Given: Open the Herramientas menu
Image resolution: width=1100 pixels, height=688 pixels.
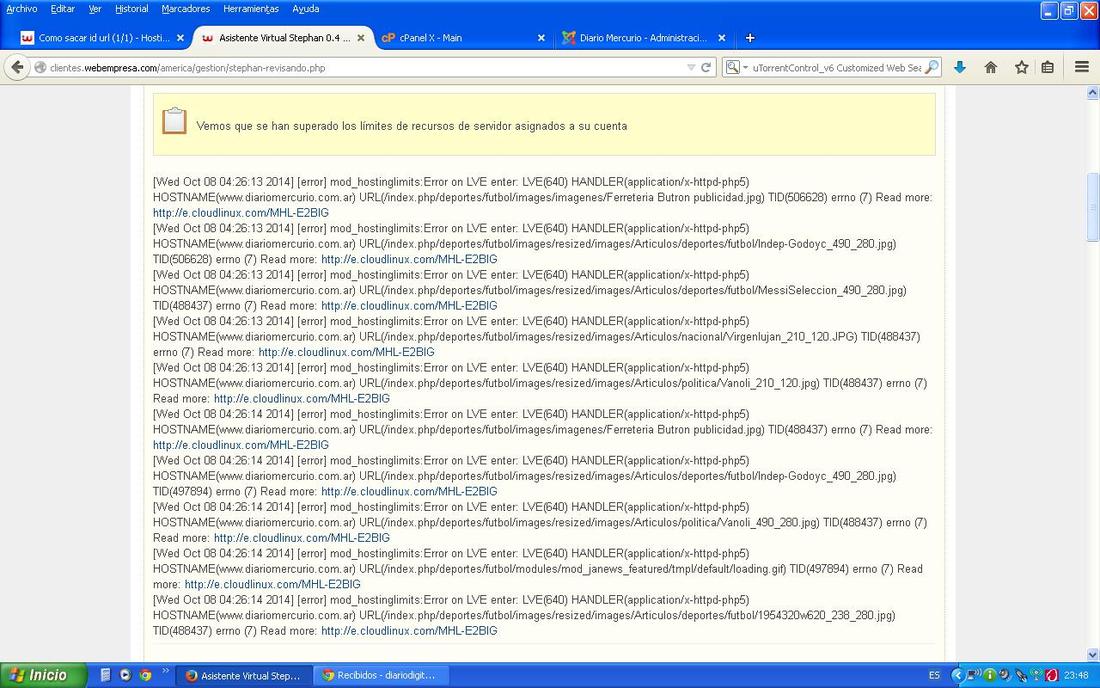Looking at the screenshot, I should [250, 9].
